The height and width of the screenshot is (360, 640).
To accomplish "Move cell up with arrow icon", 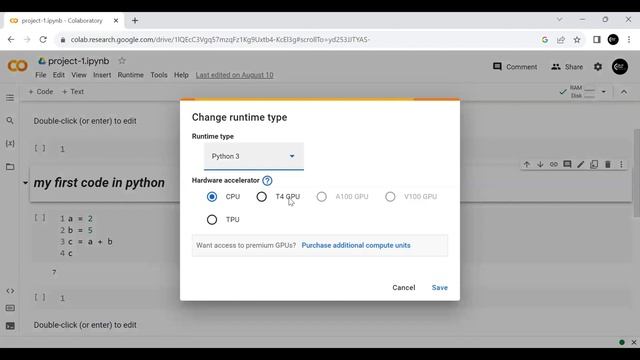I will coord(527,164).
